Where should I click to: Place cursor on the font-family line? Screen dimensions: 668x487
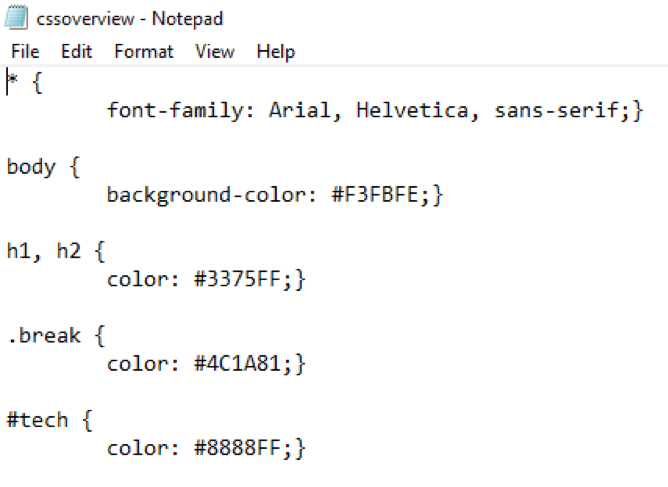click(x=375, y=111)
